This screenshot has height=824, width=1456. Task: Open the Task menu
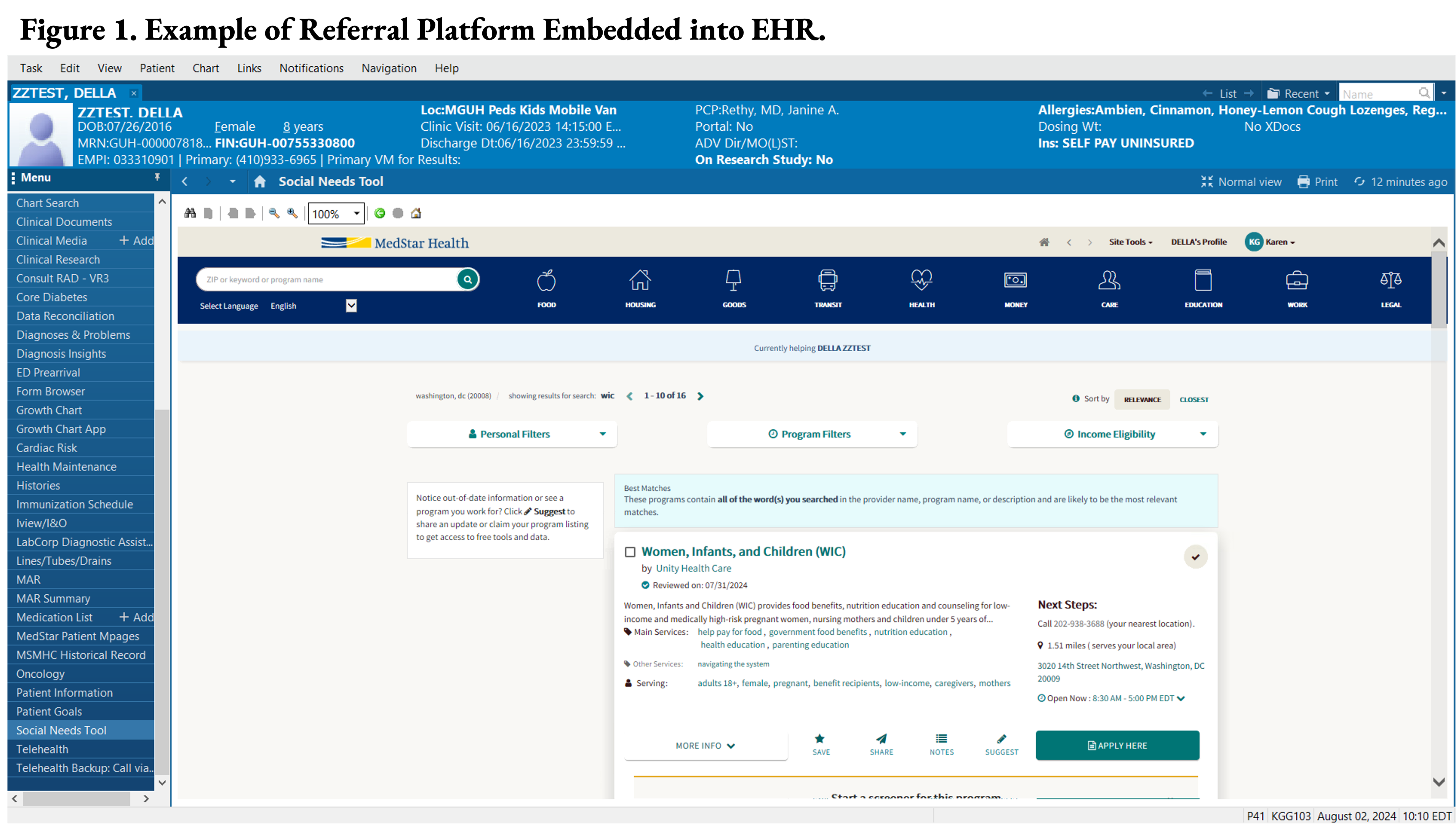[31, 68]
